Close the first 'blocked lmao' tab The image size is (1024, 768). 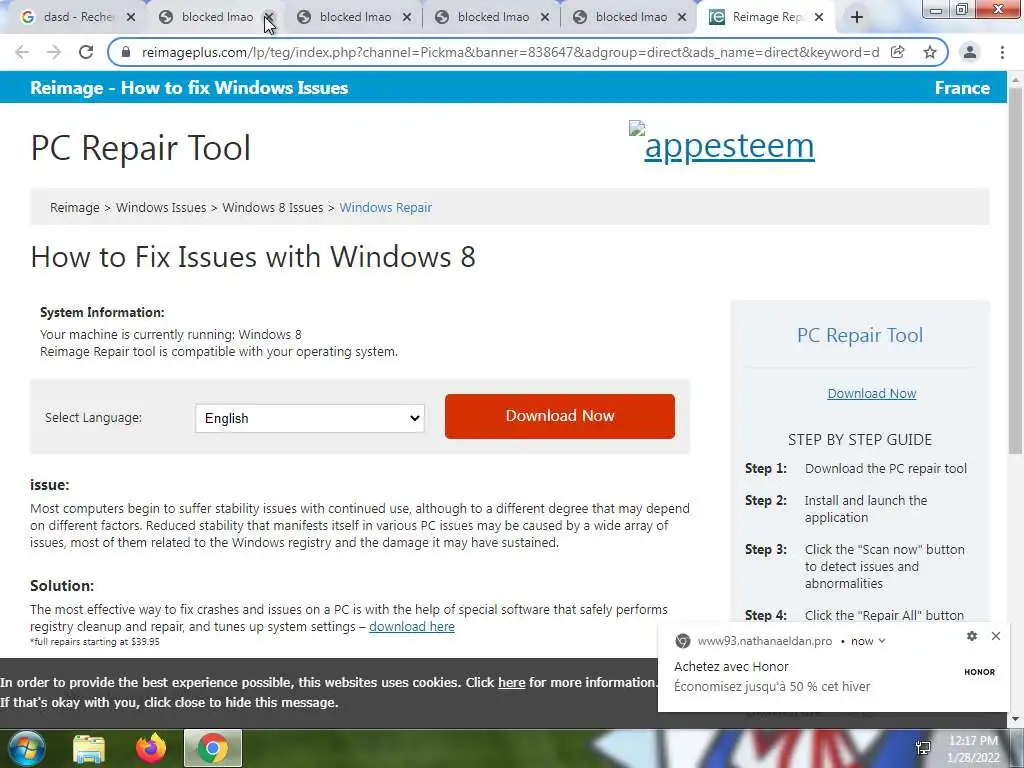(x=268, y=17)
